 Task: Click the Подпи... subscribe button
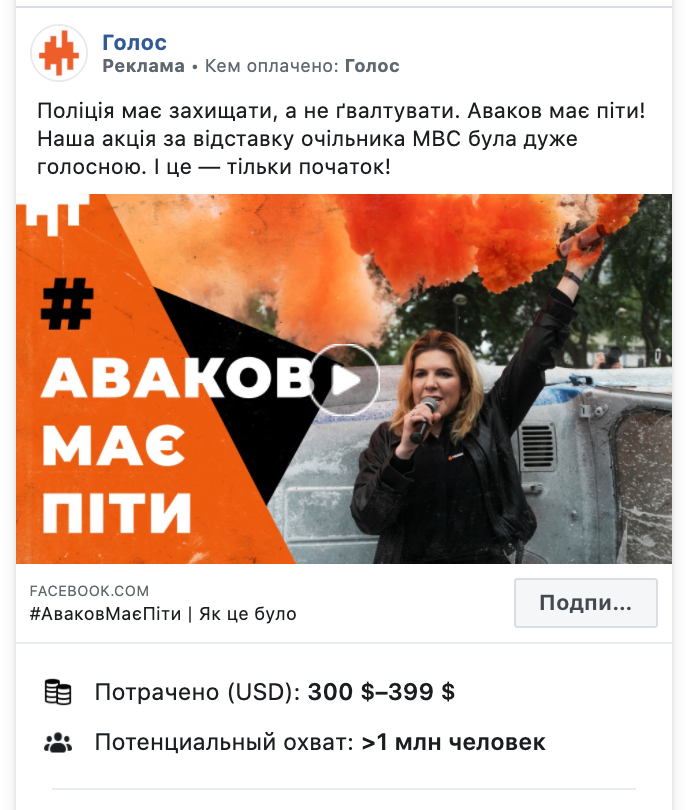[586, 603]
